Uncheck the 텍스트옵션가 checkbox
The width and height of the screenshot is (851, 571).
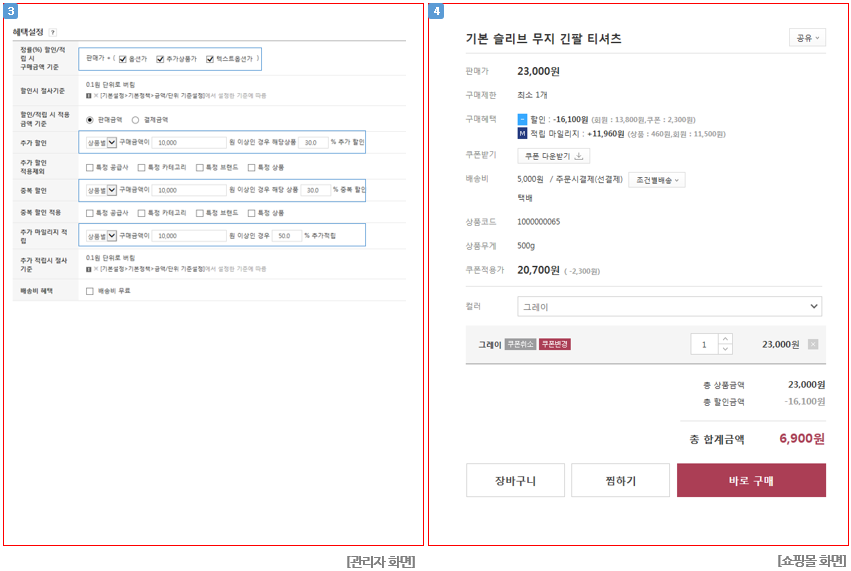click(x=210, y=59)
